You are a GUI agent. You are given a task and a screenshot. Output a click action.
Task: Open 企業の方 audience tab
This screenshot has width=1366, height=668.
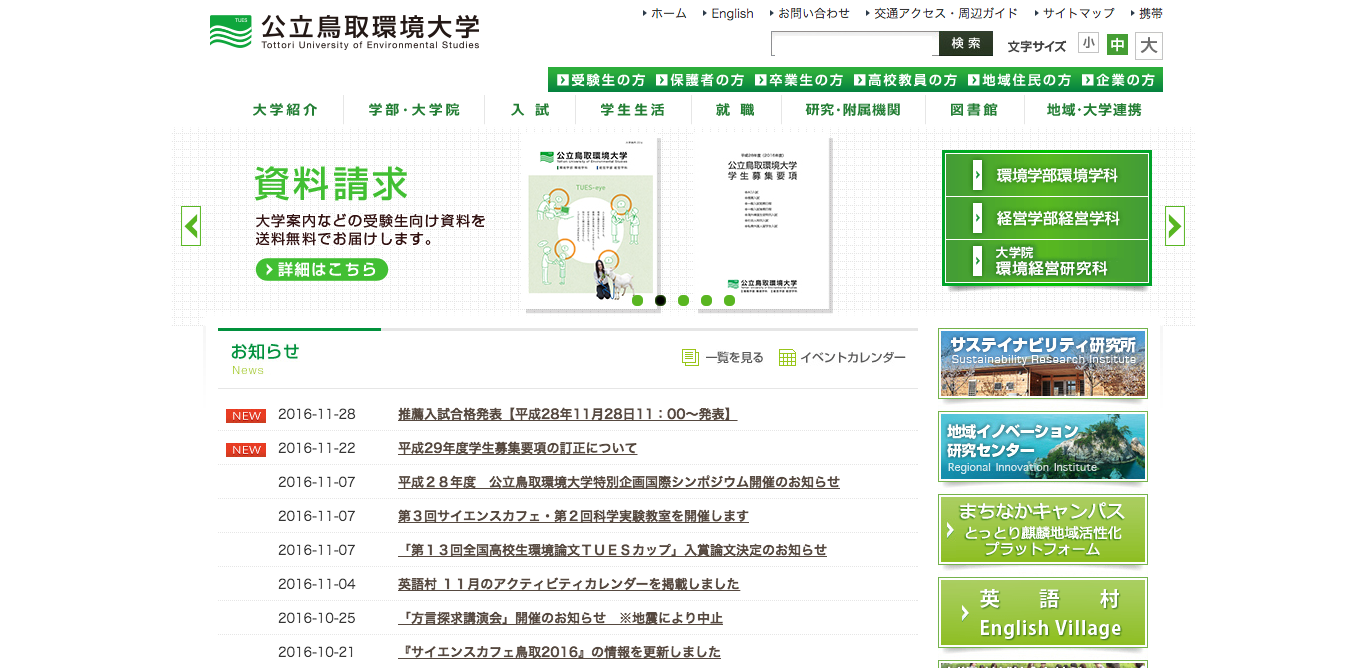coord(1119,80)
